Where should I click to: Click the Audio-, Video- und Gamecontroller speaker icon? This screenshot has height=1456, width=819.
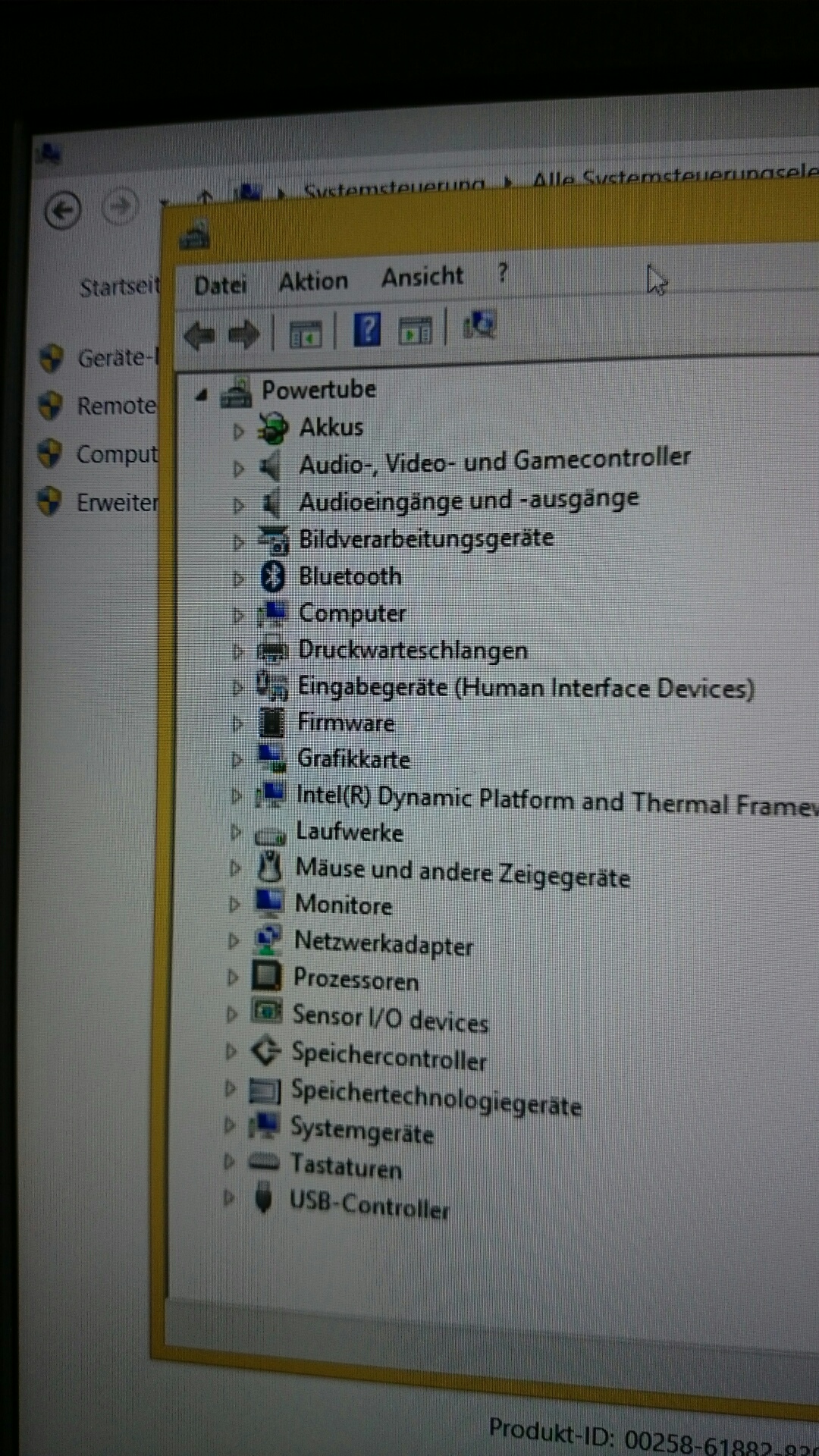point(271,466)
